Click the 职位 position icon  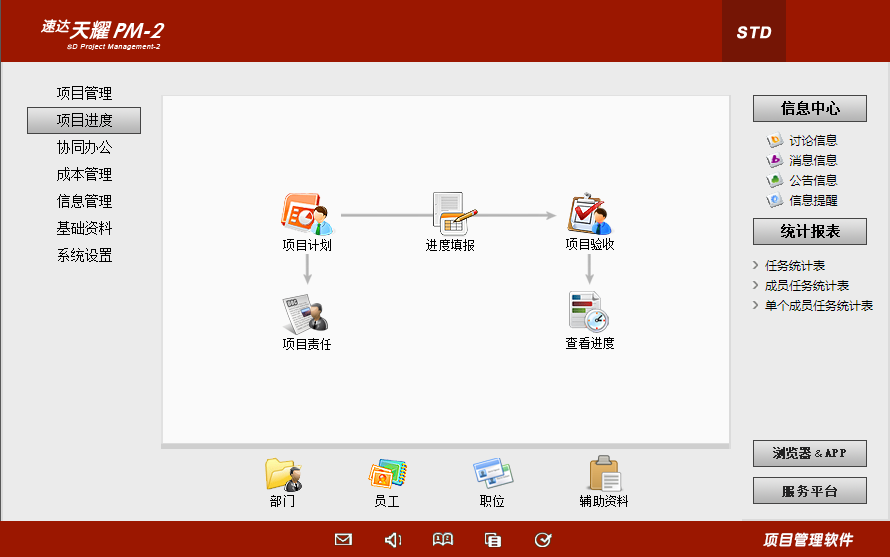click(x=492, y=474)
